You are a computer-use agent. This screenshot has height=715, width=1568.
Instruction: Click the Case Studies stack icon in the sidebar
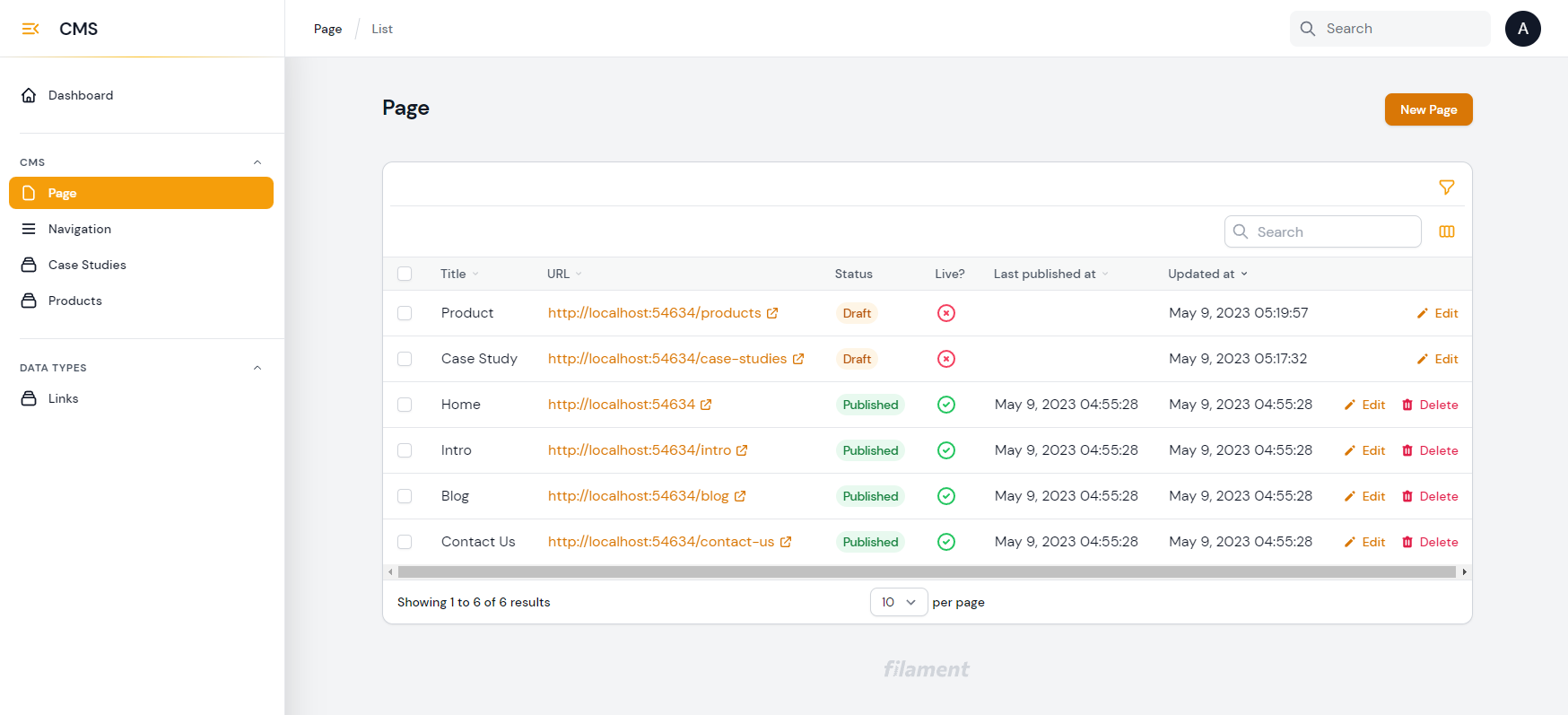coord(29,265)
